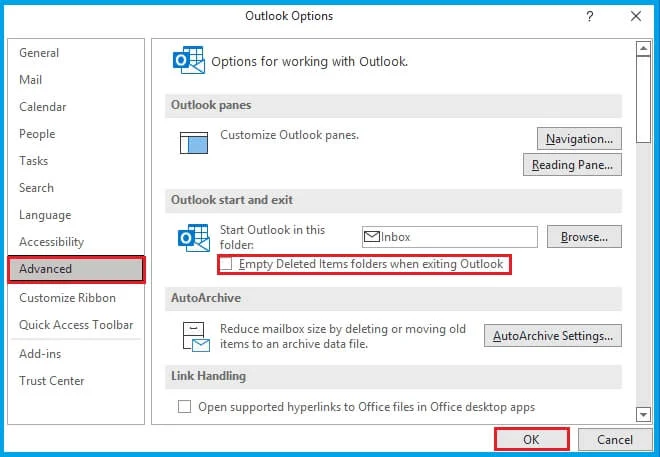Click the AutoArchive mailbox icon
This screenshot has width=660, height=457.
tap(196, 337)
